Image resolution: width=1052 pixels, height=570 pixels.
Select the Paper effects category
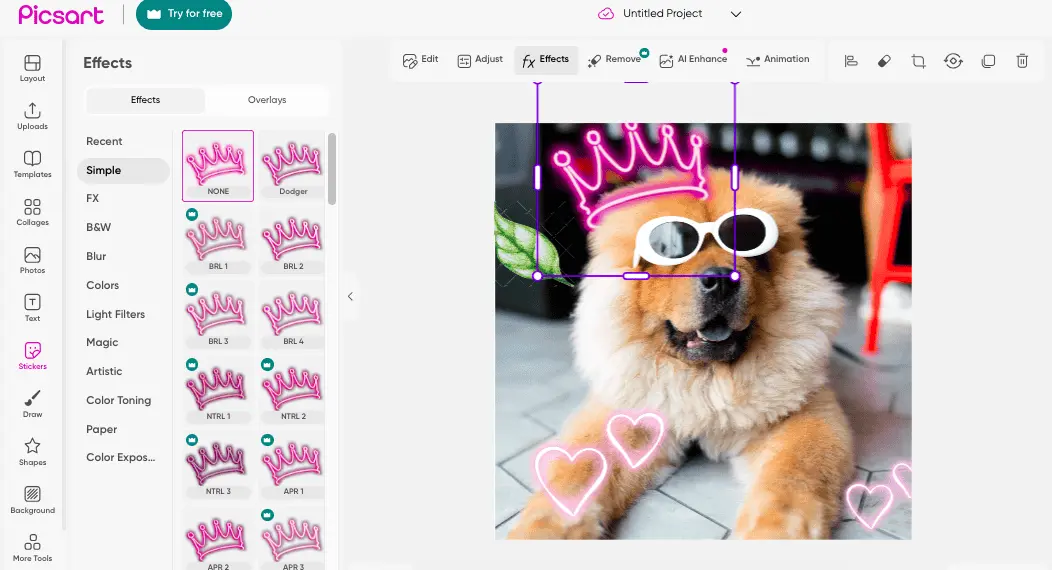101,429
